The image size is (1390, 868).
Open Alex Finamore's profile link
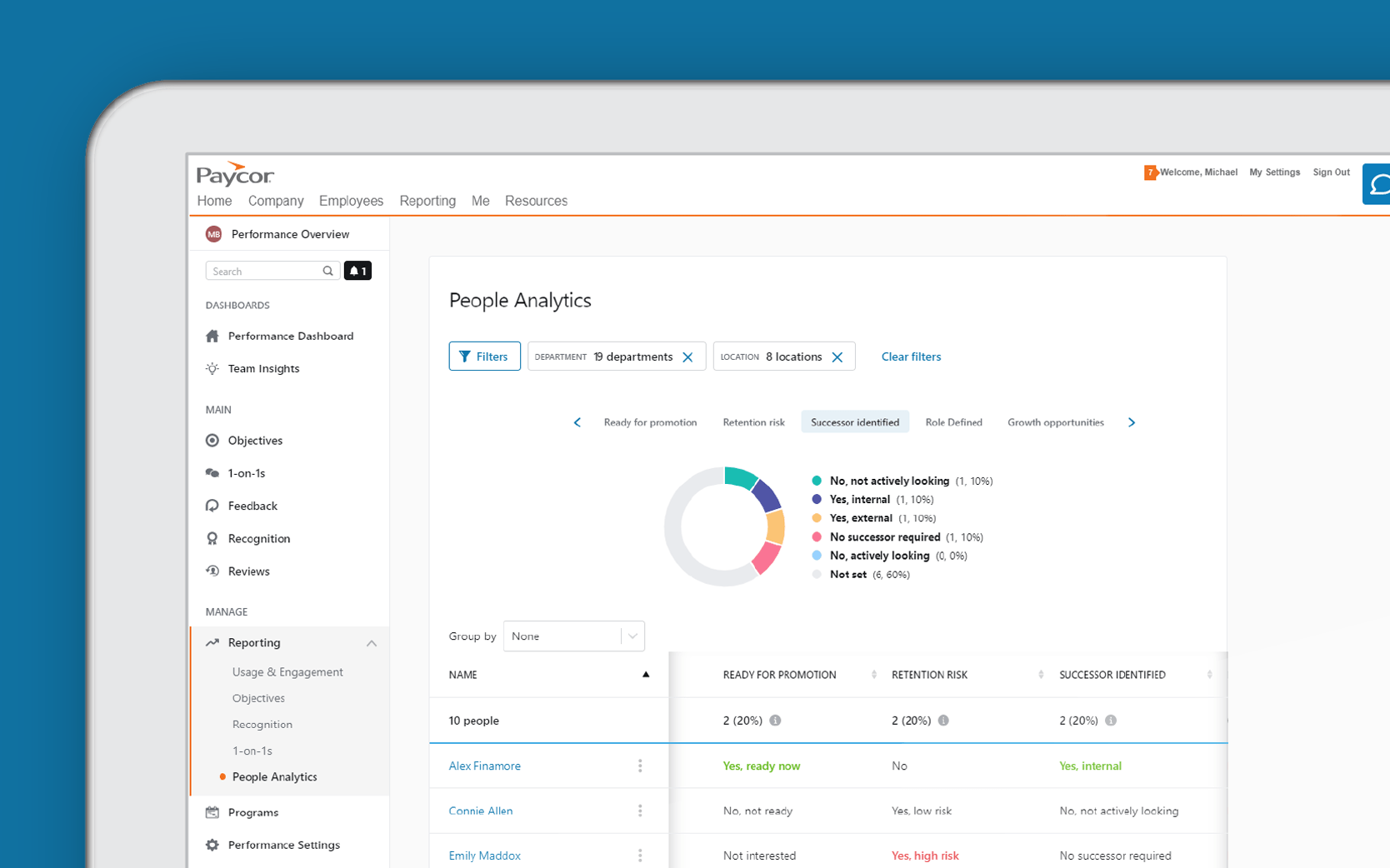(x=484, y=766)
